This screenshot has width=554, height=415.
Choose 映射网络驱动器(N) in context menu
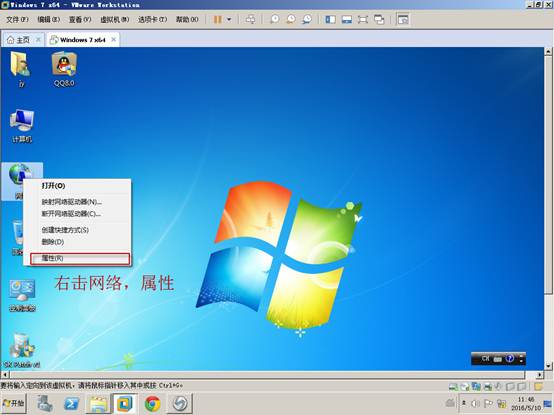click(x=72, y=202)
